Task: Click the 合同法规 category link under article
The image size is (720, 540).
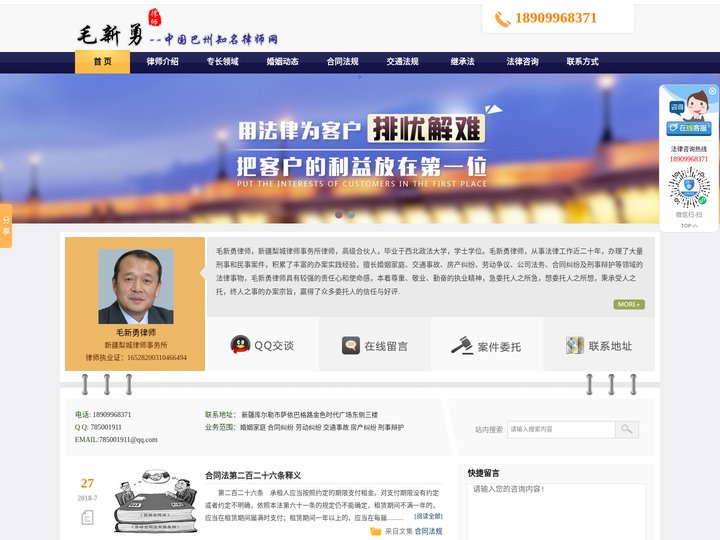Action: [x=428, y=531]
